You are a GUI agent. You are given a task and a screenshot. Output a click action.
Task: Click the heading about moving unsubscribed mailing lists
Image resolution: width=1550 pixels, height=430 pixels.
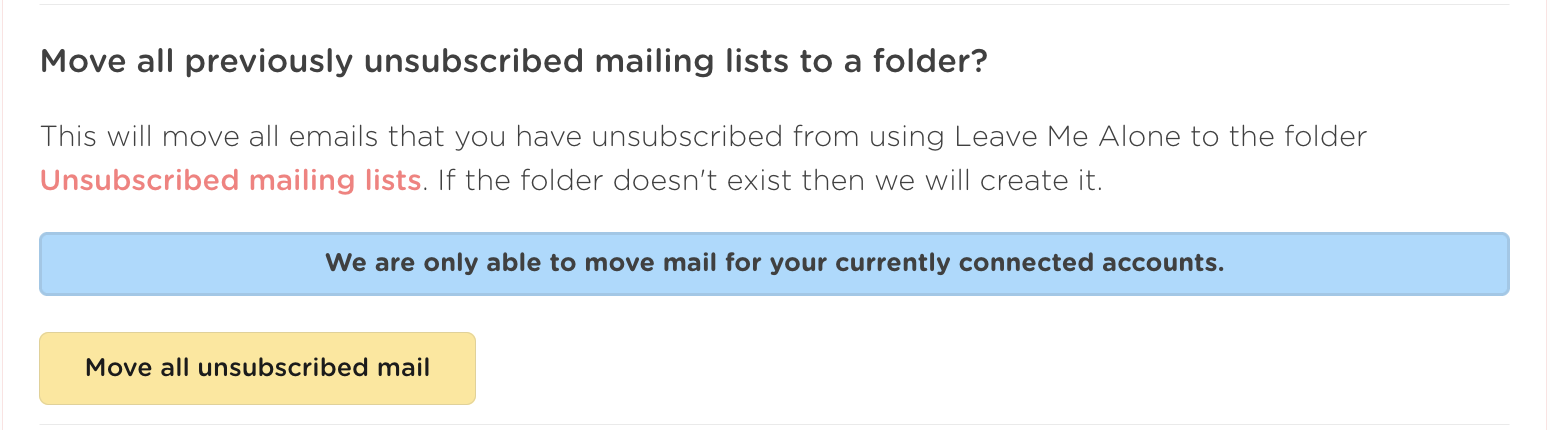click(x=514, y=62)
